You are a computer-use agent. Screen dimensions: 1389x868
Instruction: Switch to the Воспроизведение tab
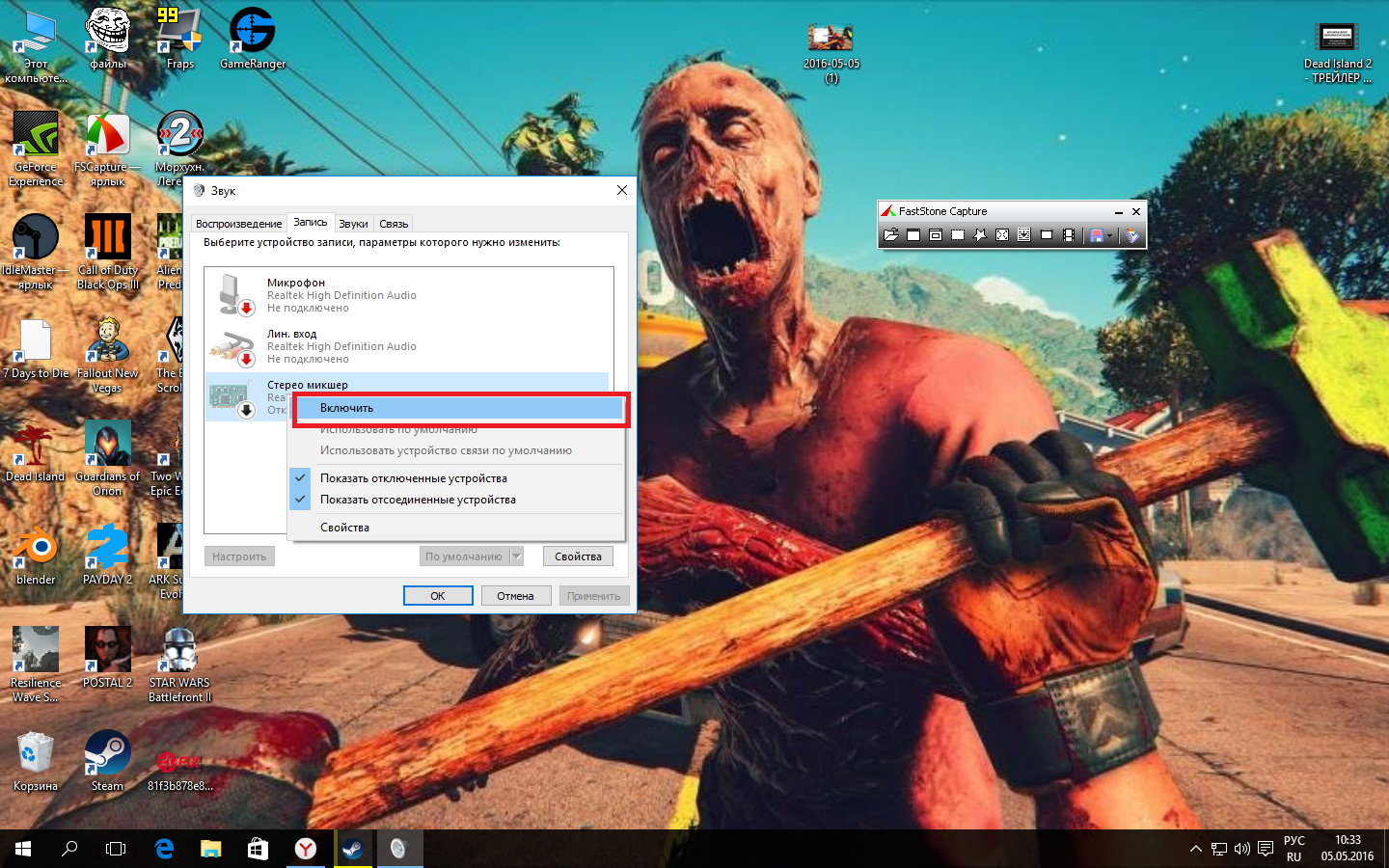click(238, 224)
